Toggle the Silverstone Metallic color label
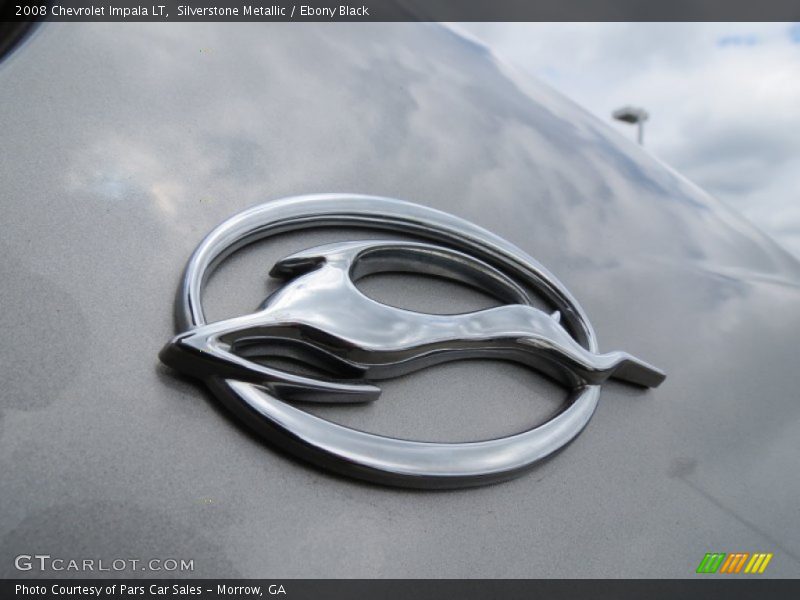This screenshot has width=800, height=600. coord(230,12)
